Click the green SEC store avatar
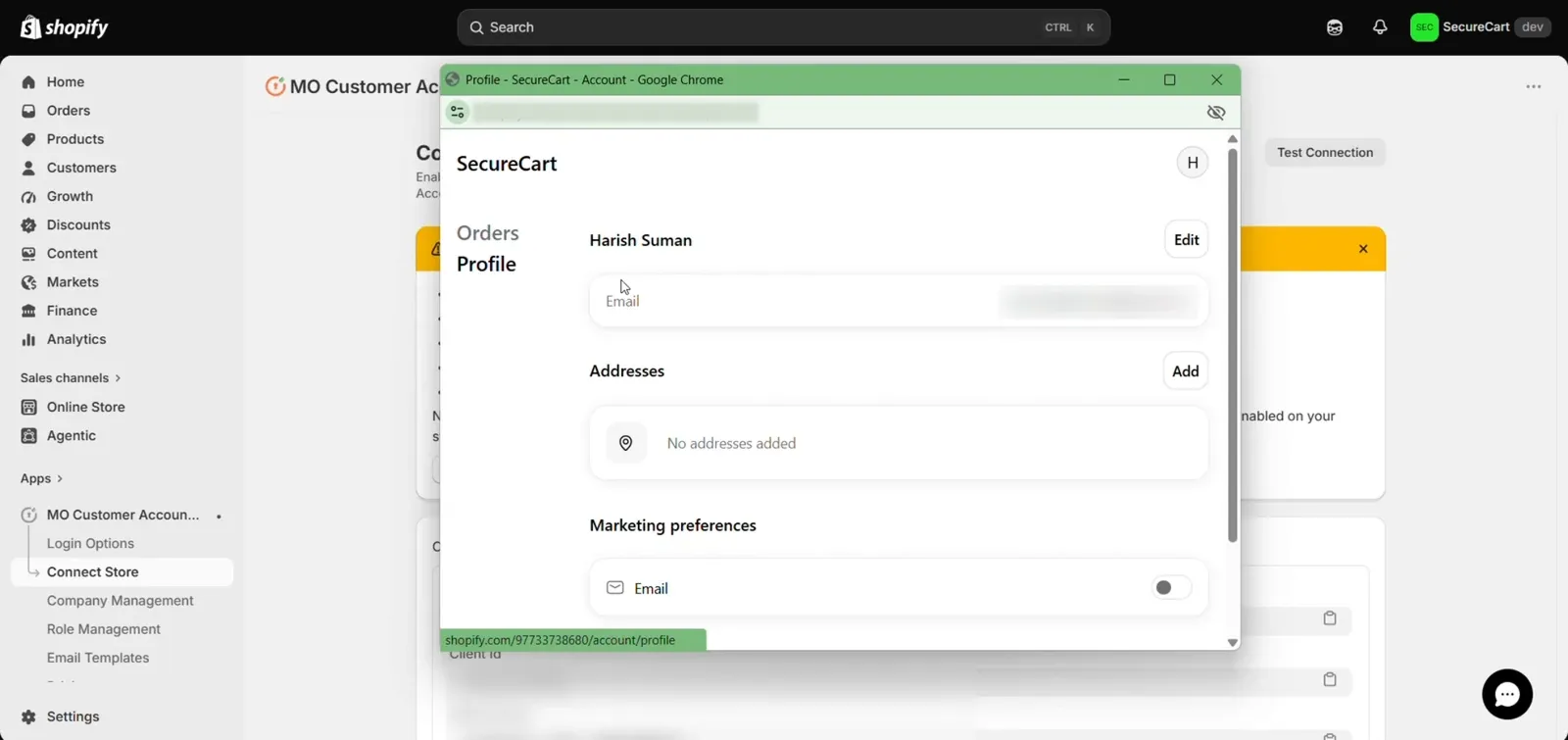 [x=1424, y=27]
